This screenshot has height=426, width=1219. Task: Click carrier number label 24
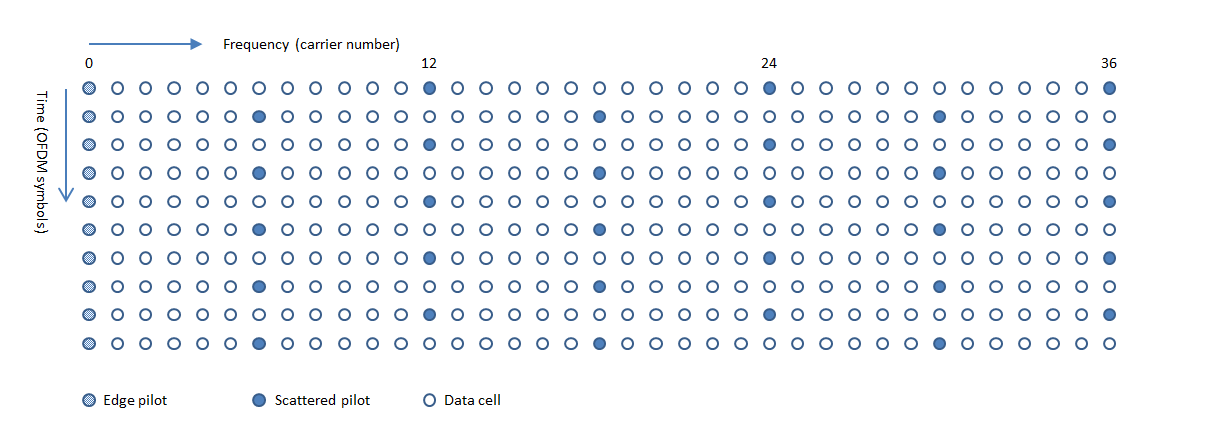(769, 64)
